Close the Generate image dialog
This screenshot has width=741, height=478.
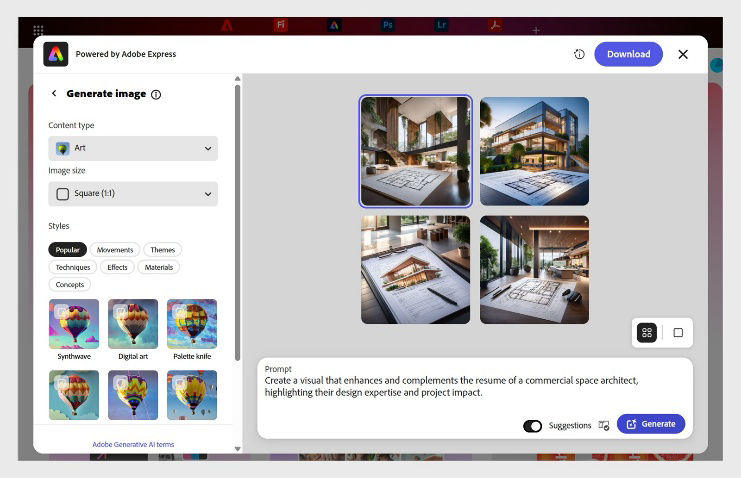click(x=683, y=54)
